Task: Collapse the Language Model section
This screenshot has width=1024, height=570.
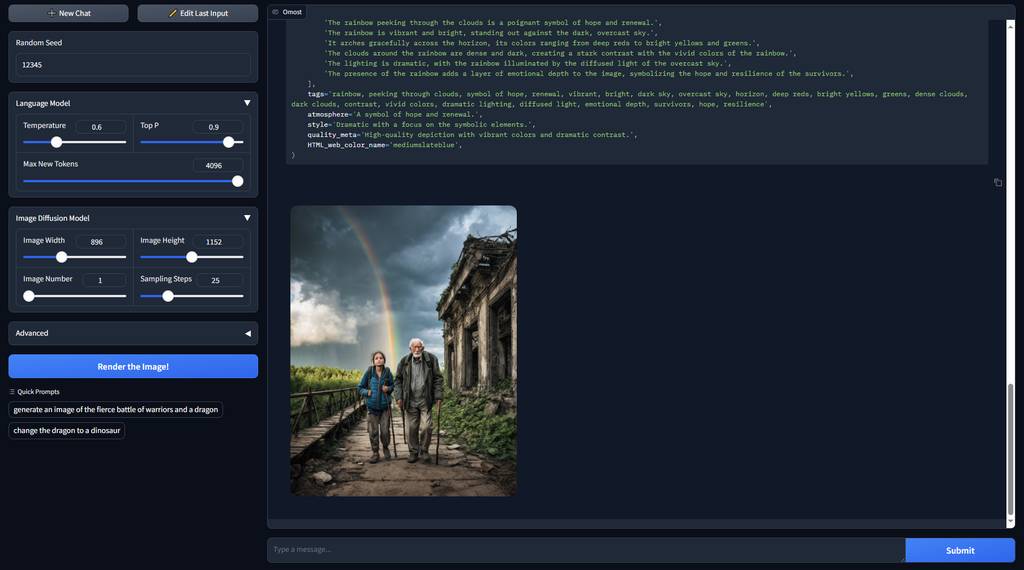Action: [x=247, y=103]
